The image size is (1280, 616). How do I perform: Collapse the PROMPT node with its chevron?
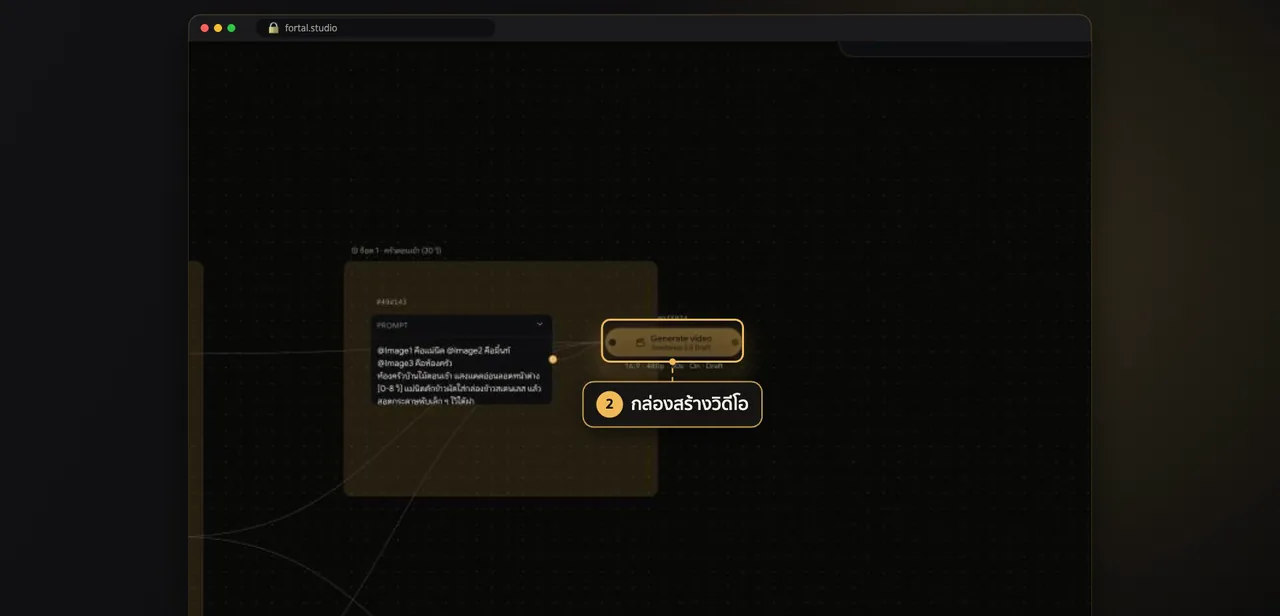click(540, 324)
